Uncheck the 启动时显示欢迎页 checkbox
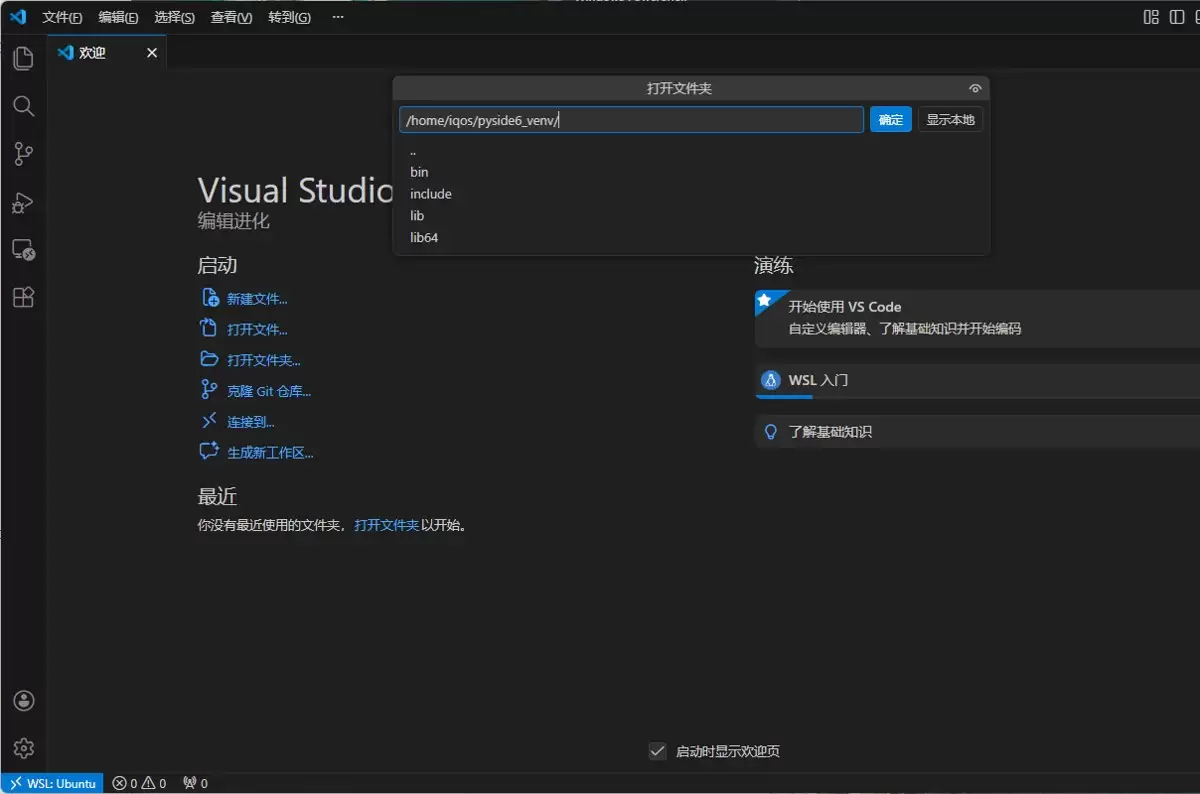Image resolution: width=1200 pixels, height=794 pixels. 657,751
